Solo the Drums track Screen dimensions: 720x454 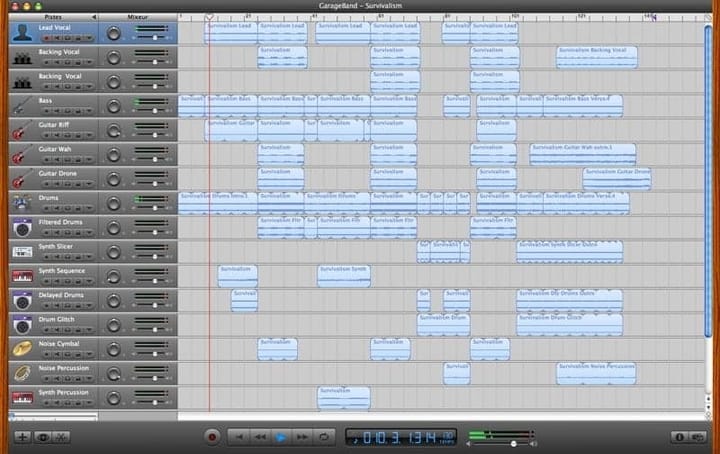click(68, 208)
